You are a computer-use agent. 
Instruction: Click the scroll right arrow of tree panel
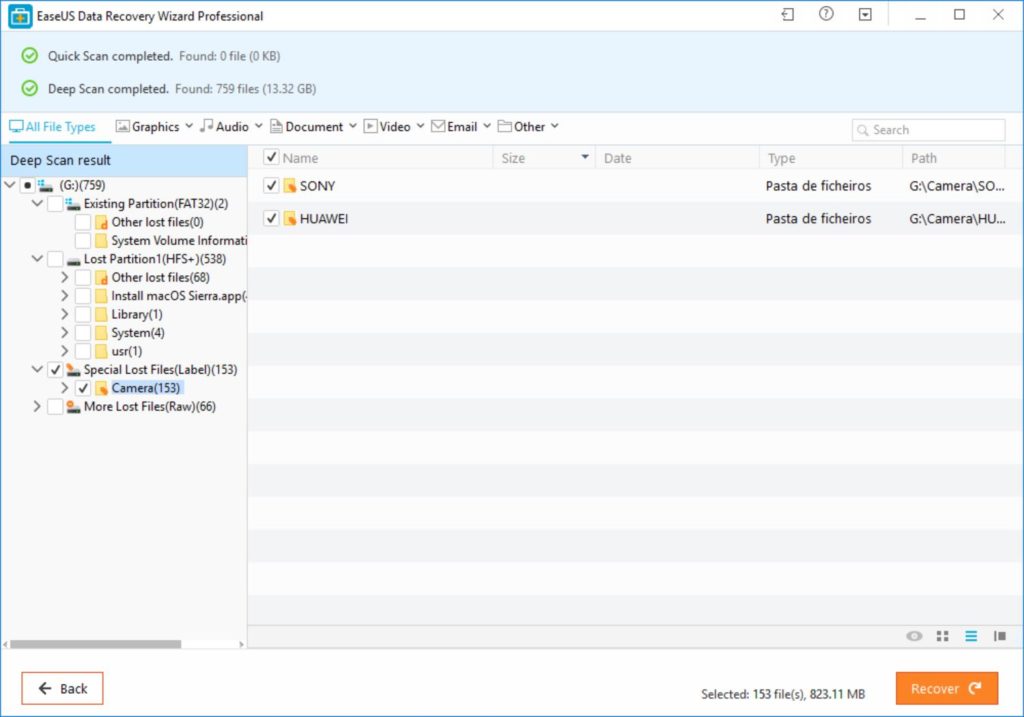241,644
